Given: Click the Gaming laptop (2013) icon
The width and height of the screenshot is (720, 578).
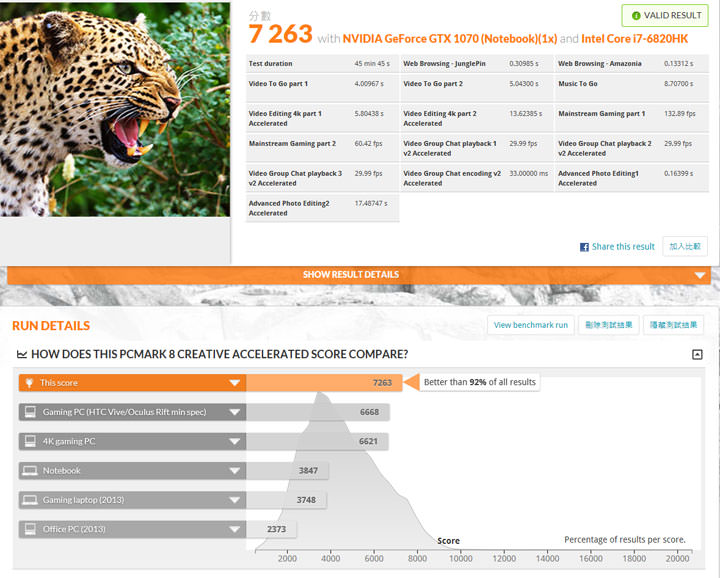Looking at the screenshot, I should [29, 500].
